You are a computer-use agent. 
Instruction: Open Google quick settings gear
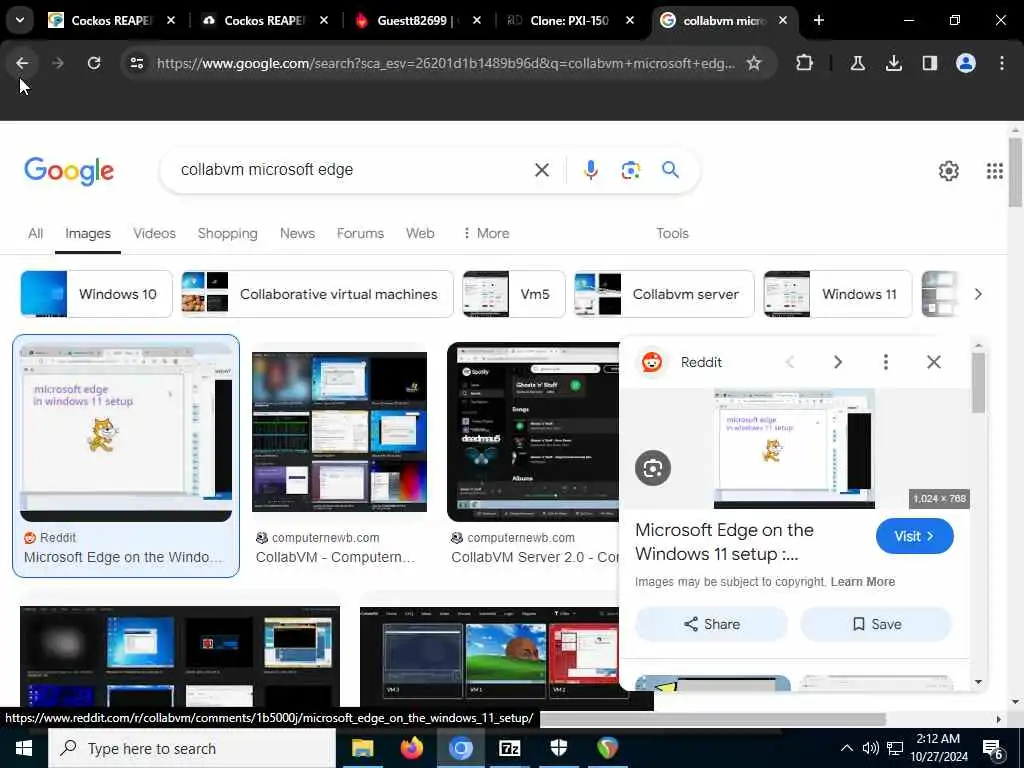pyautogui.click(x=948, y=170)
